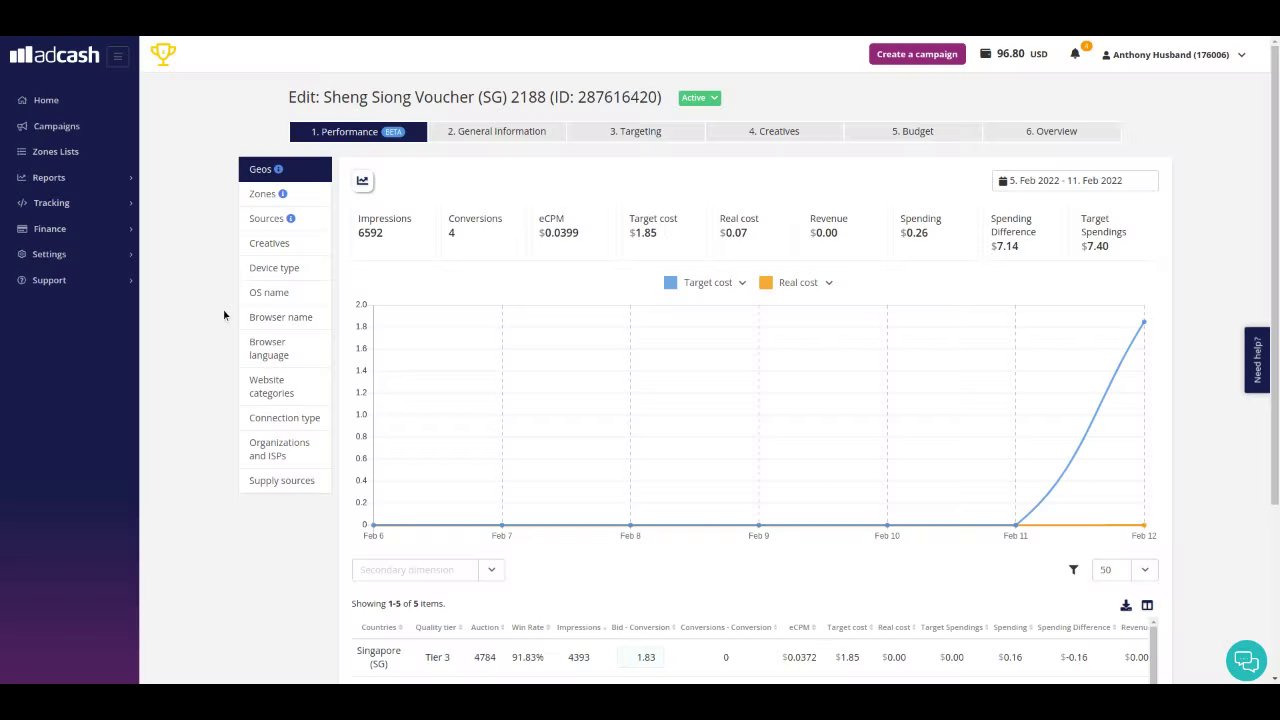Viewport: 1280px width, 720px height.
Task: Open the Active status dropdown
Action: (x=700, y=98)
